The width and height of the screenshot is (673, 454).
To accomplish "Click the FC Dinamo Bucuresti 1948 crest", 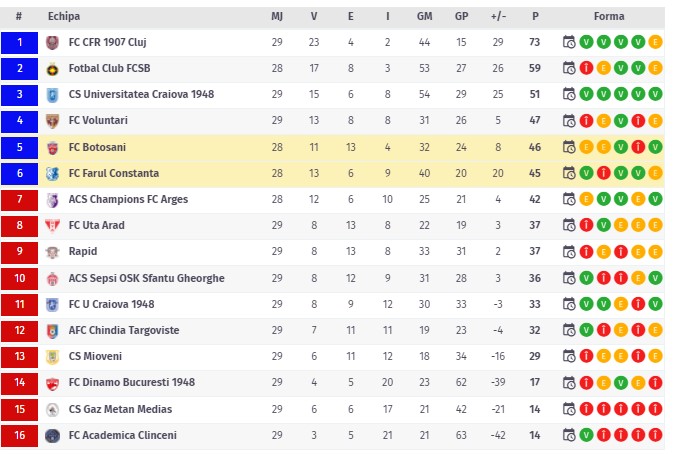I will [52, 382].
